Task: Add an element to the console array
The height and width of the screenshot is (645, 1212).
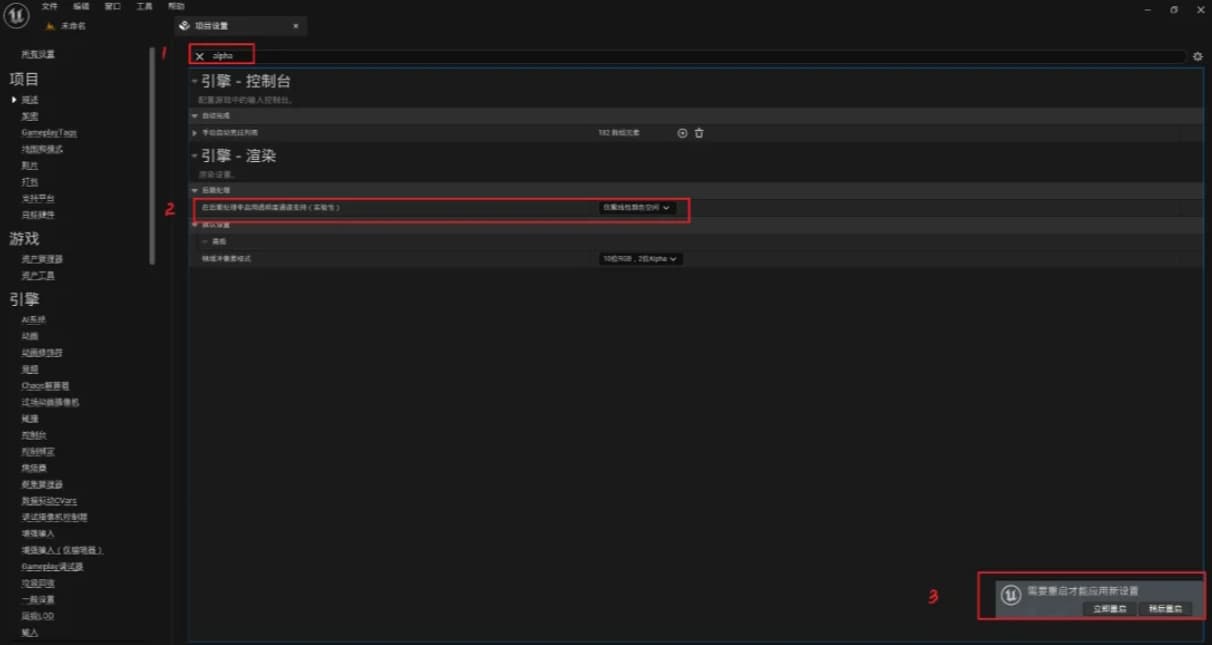Action: (683, 133)
